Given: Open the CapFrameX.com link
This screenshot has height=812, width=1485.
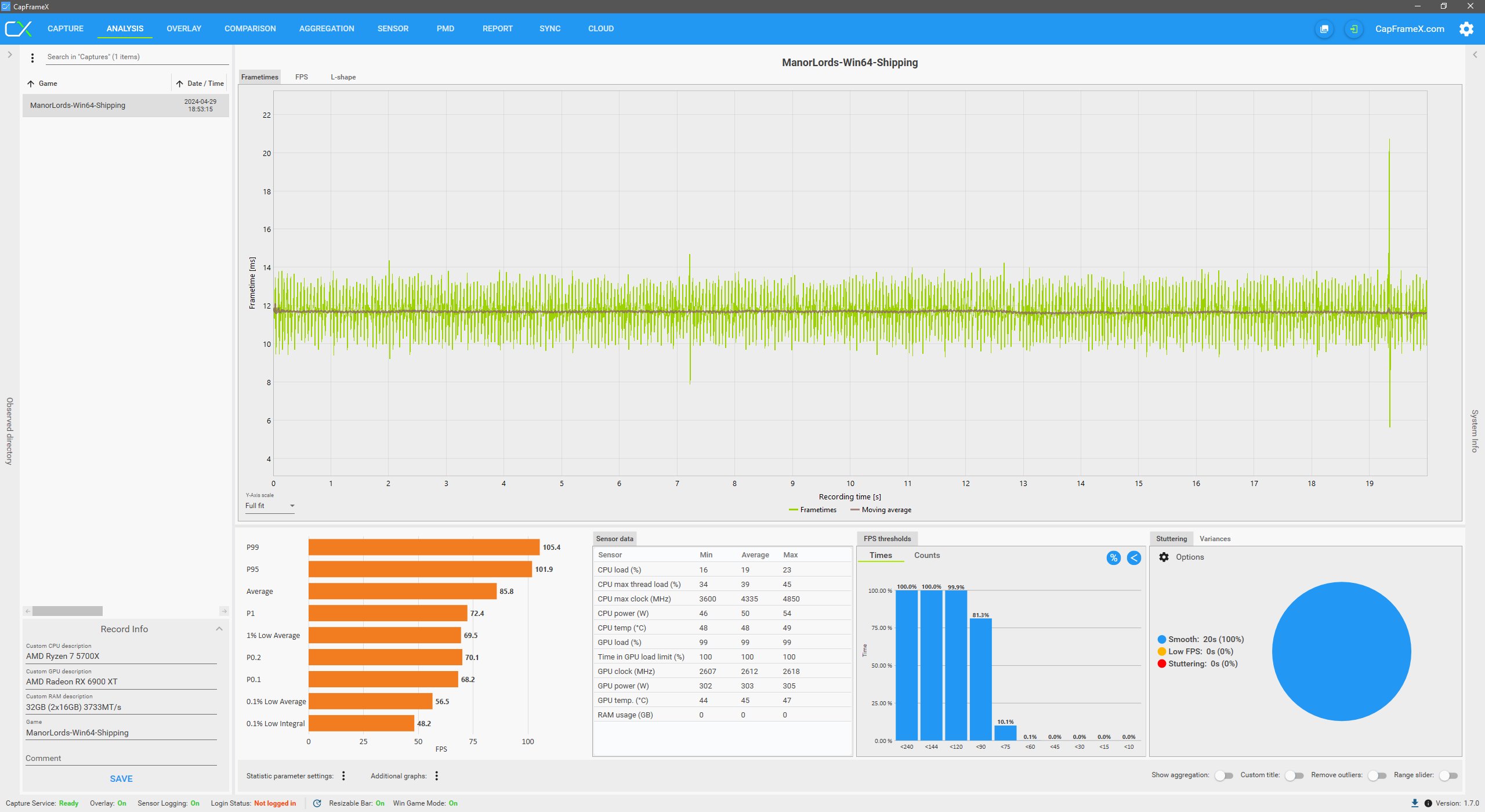Looking at the screenshot, I should tap(1410, 29).
